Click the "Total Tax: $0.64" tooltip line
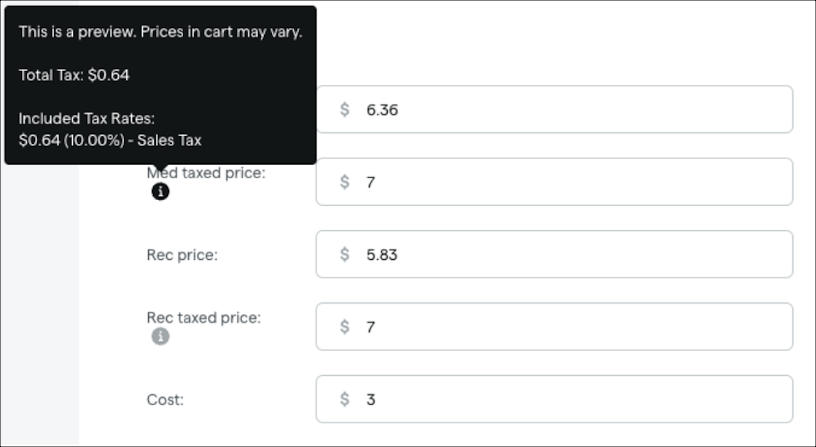 pyautogui.click(x=74, y=75)
